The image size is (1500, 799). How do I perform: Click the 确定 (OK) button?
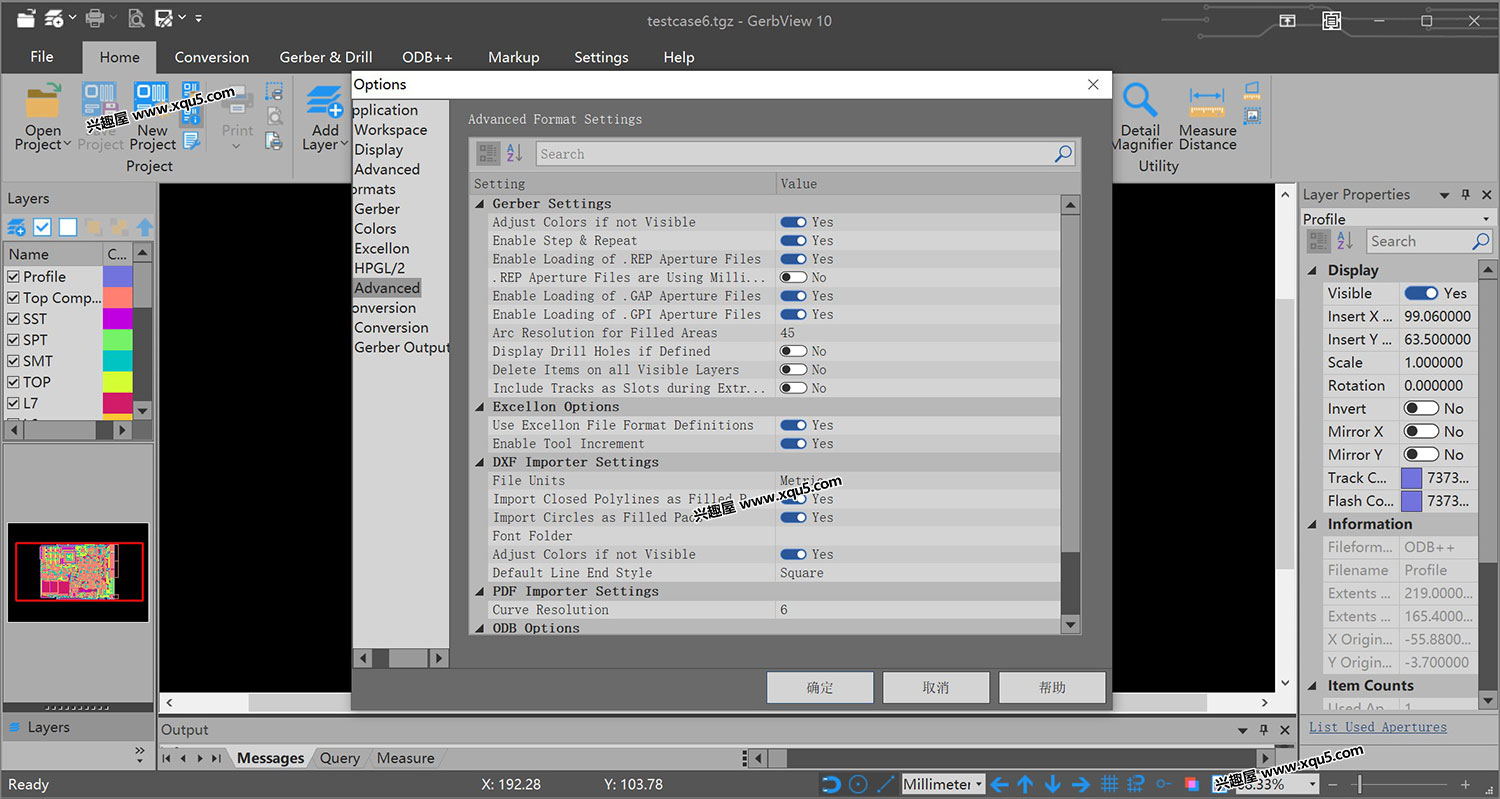click(820, 687)
